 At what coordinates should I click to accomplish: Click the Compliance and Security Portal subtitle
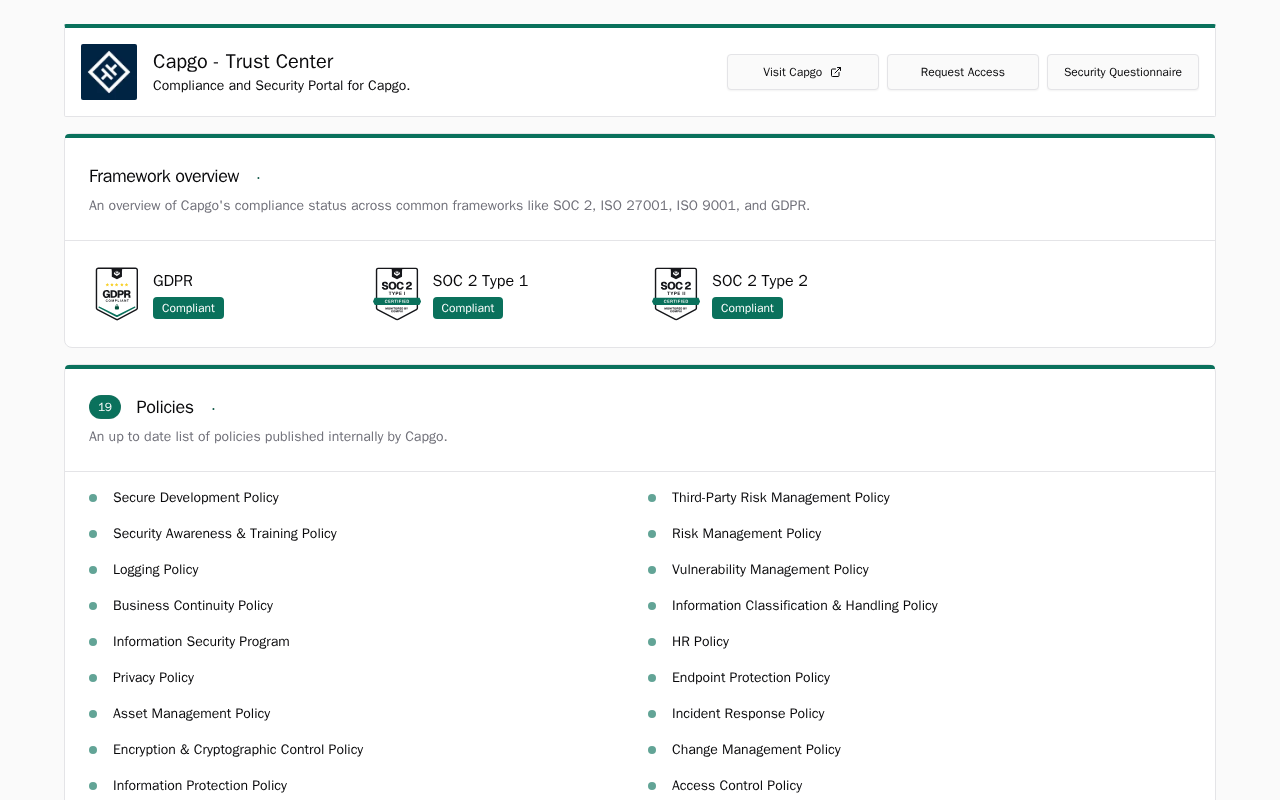(282, 86)
